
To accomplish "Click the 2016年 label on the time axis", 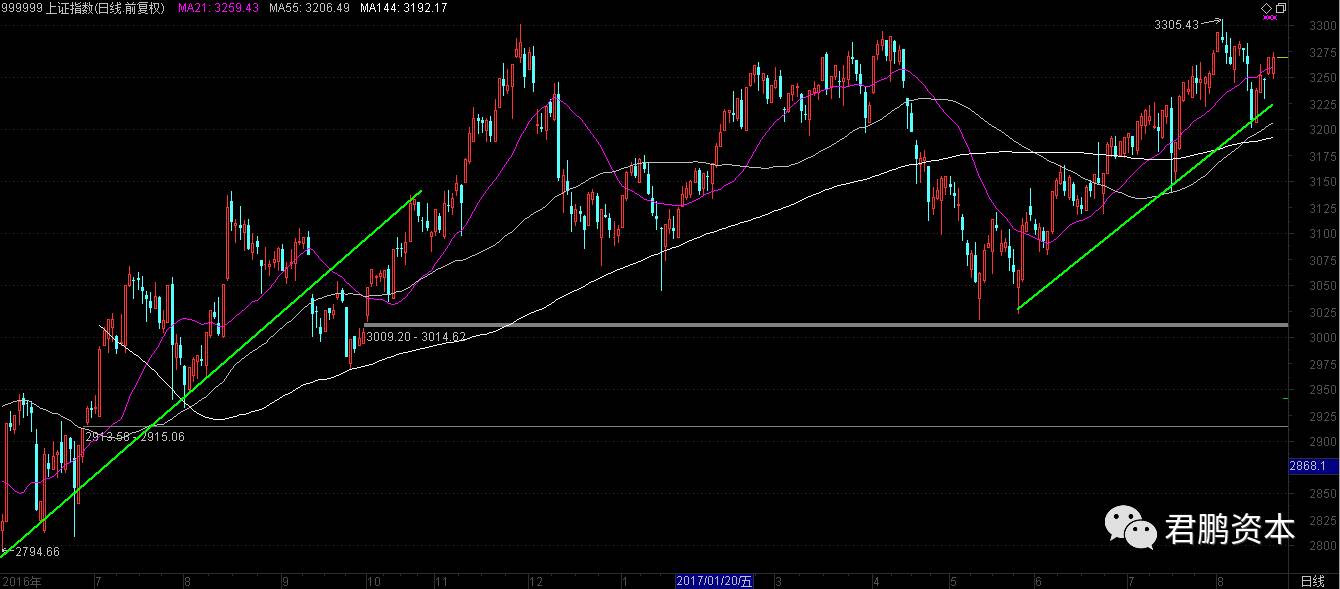I will [x=22, y=580].
